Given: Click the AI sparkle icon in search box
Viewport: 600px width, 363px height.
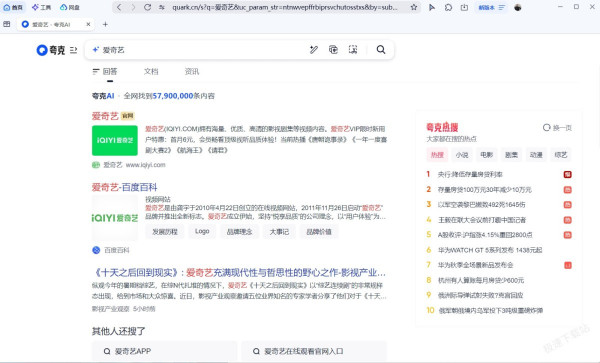Looking at the screenshot, I should coord(96,50).
